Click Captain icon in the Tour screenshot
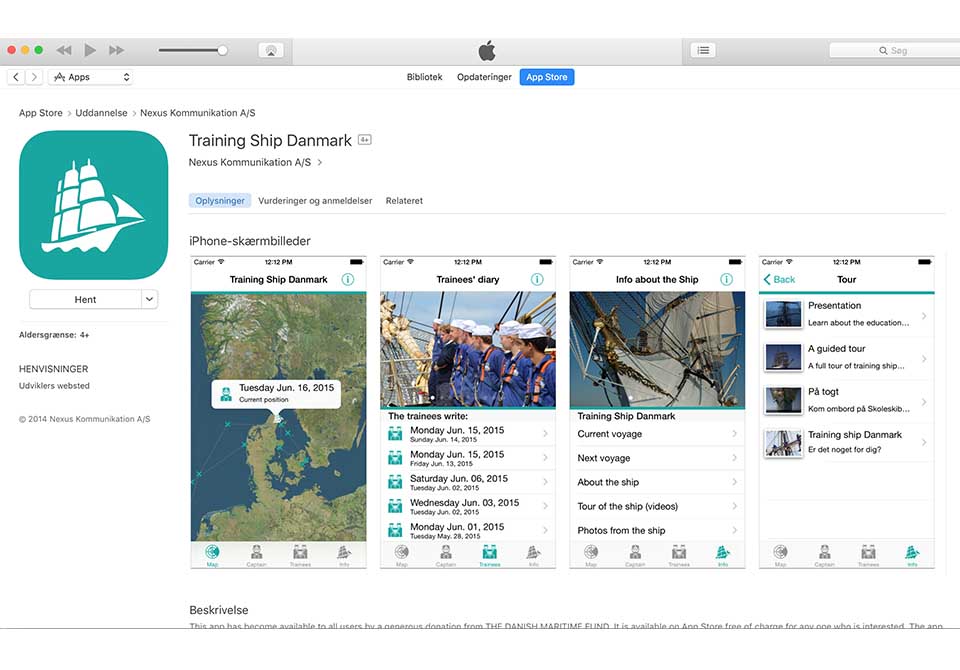The height and width of the screenshot is (670, 960). 825,555
